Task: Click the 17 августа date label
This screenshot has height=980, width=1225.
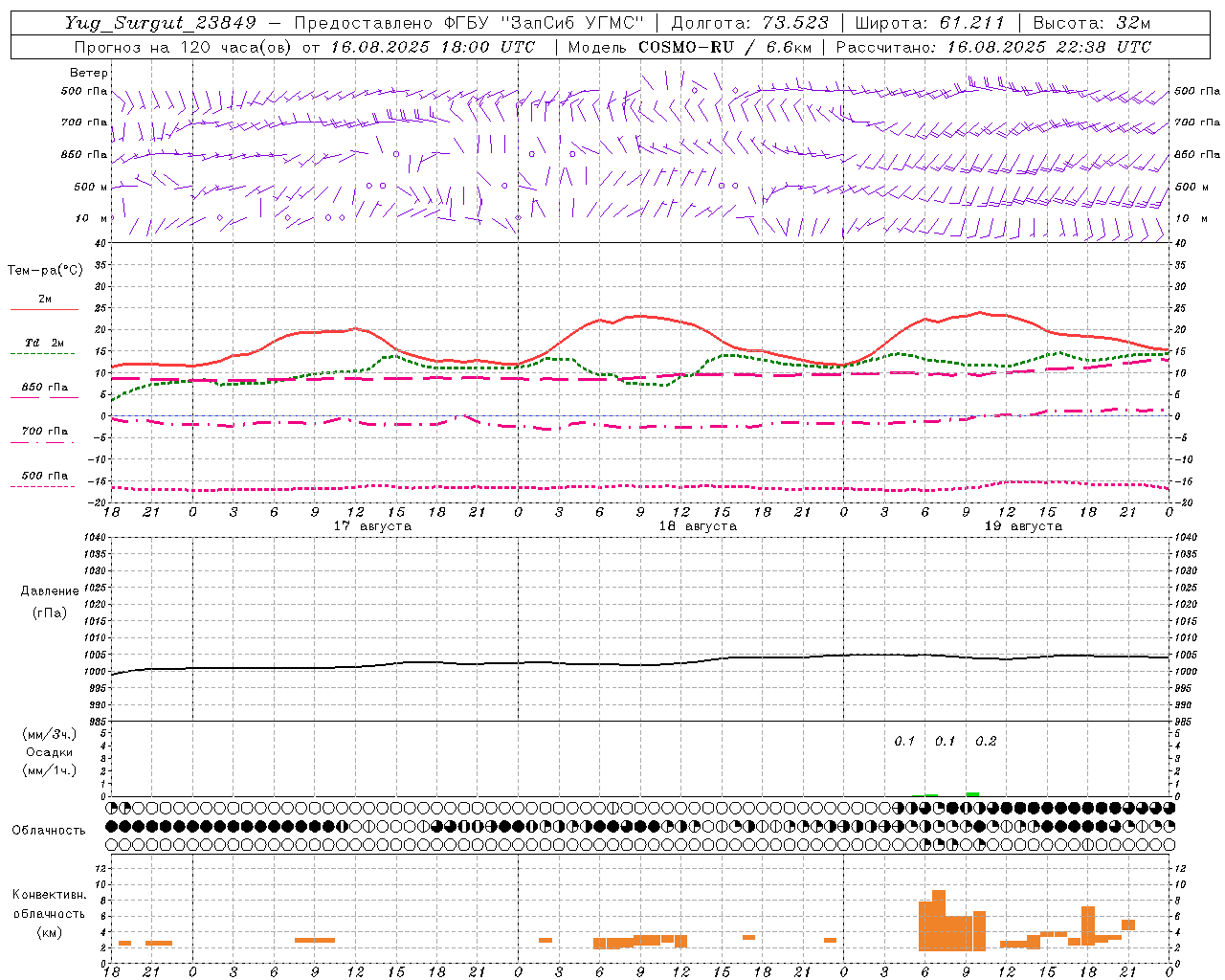Action: [x=372, y=526]
